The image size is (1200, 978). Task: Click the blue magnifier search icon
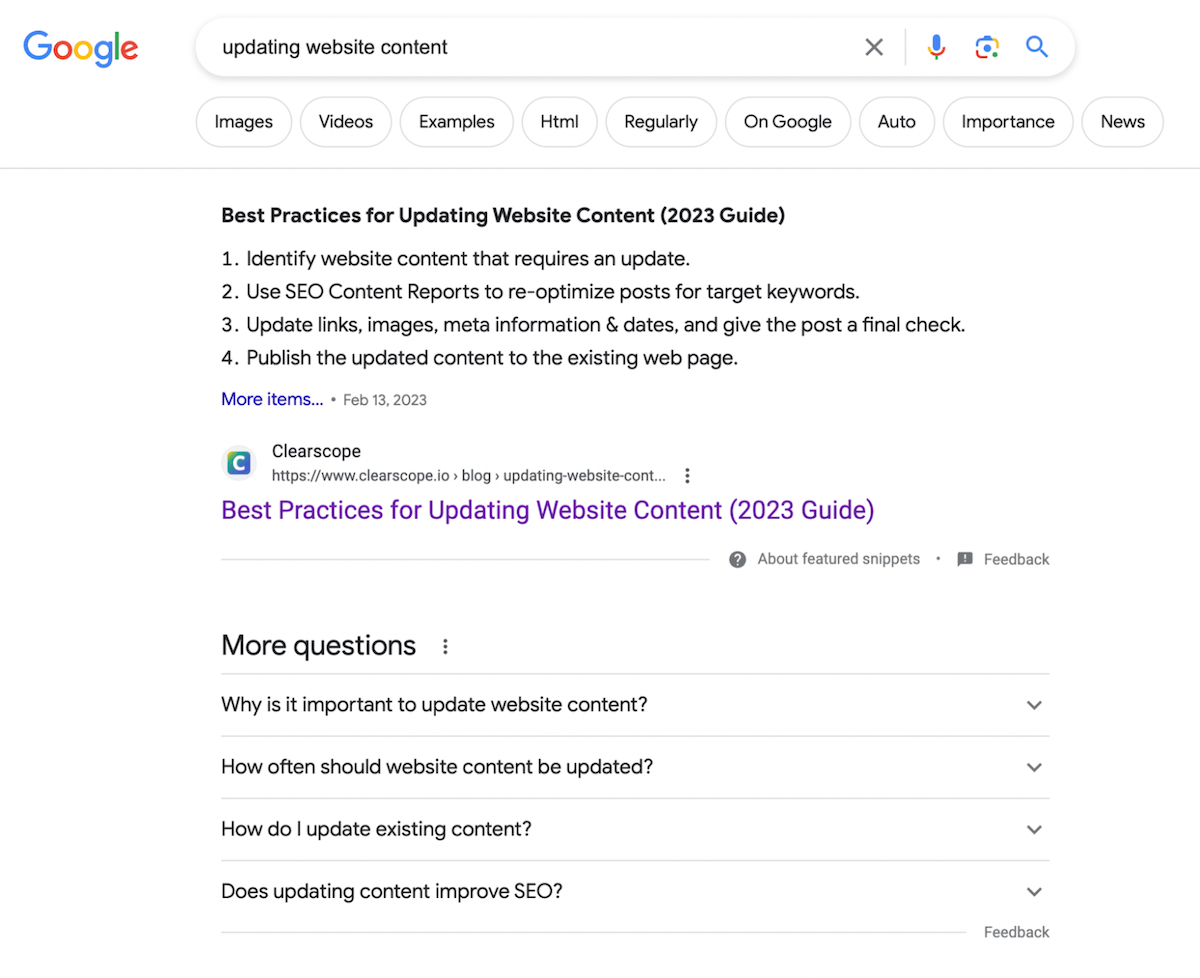point(1037,47)
